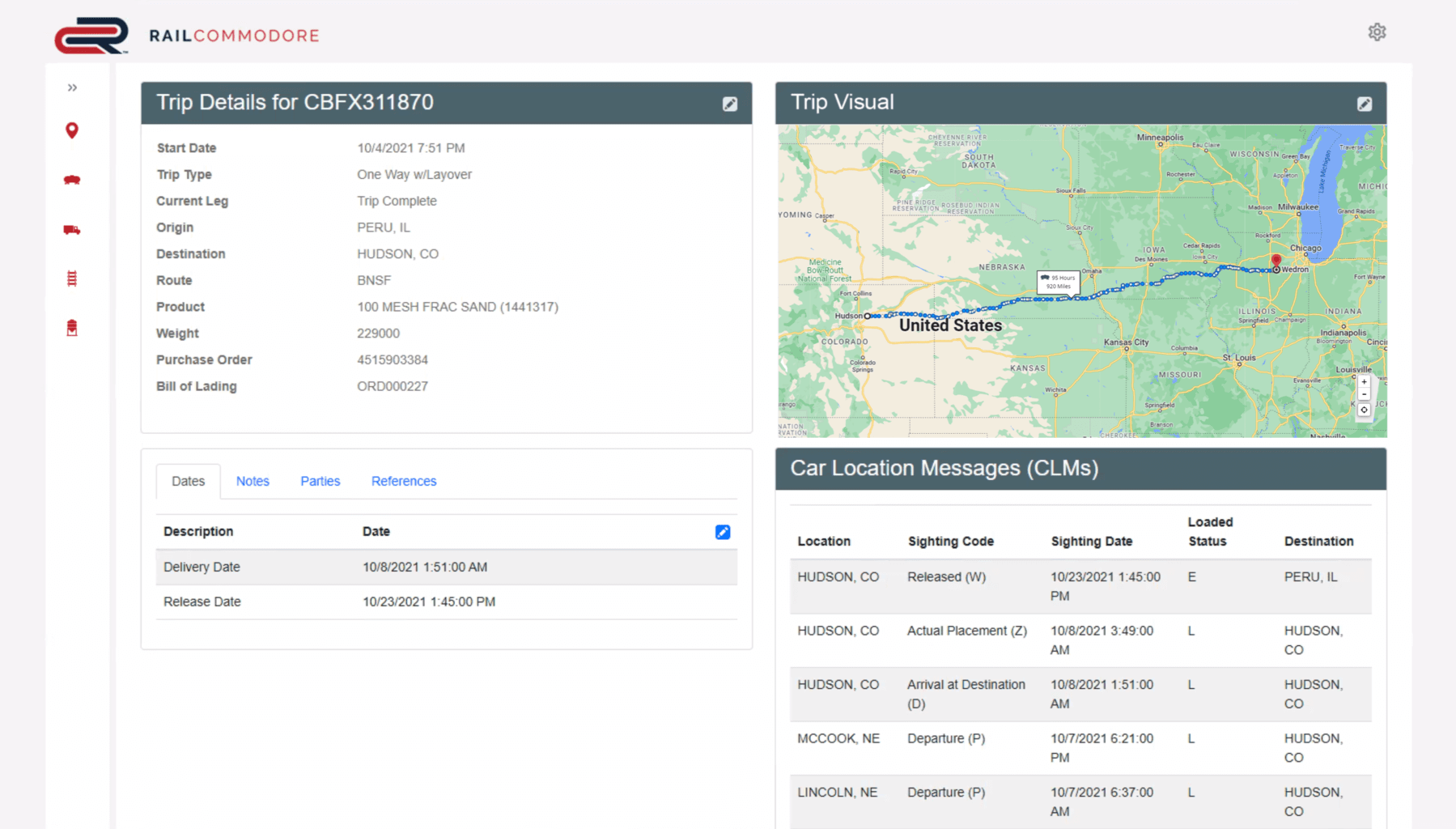Image resolution: width=1456 pixels, height=829 pixels.
Task: Zoom out on the trip map
Action: click(1364, 395)
